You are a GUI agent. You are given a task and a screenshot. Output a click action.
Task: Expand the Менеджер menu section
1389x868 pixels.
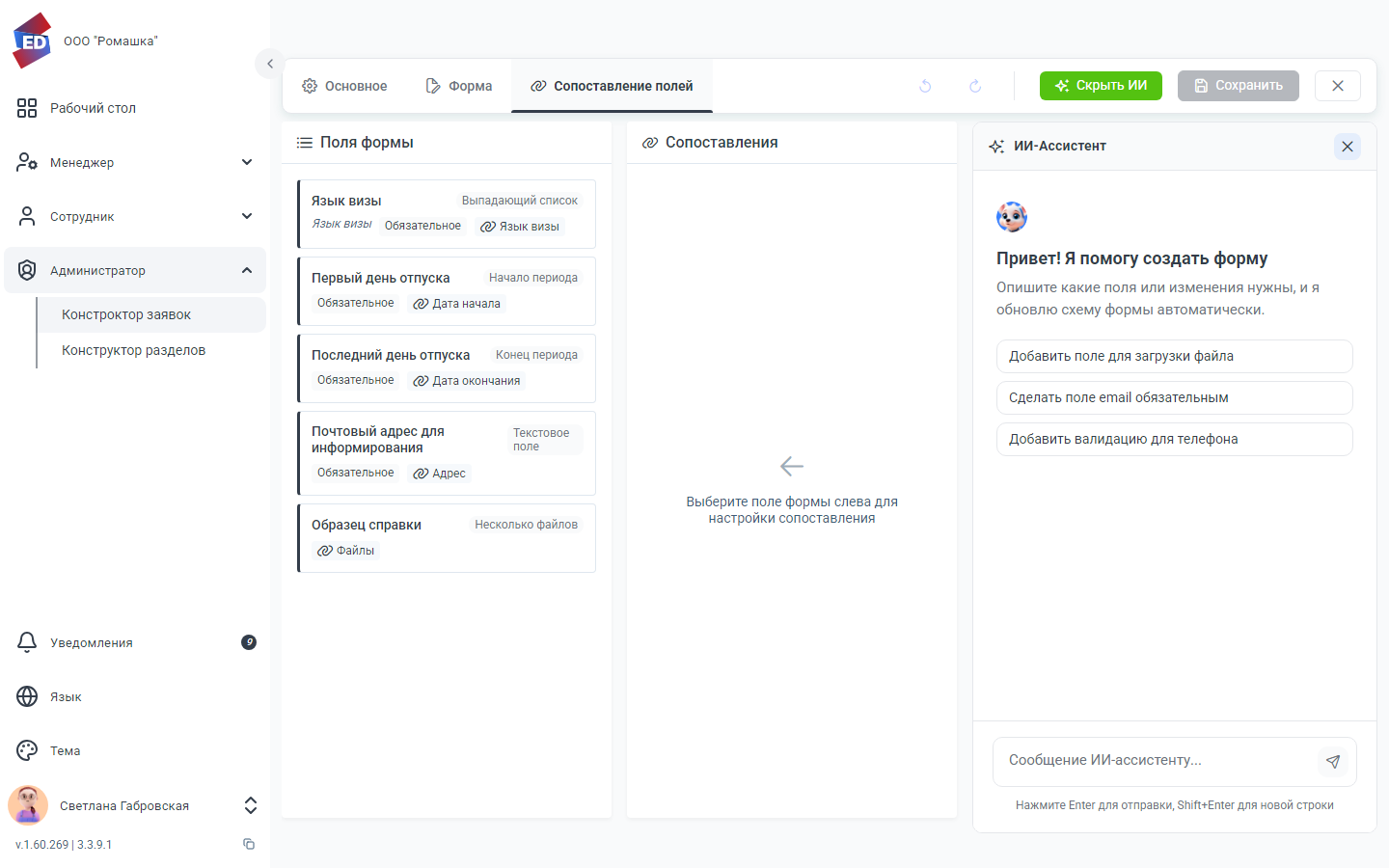(135, 162)
